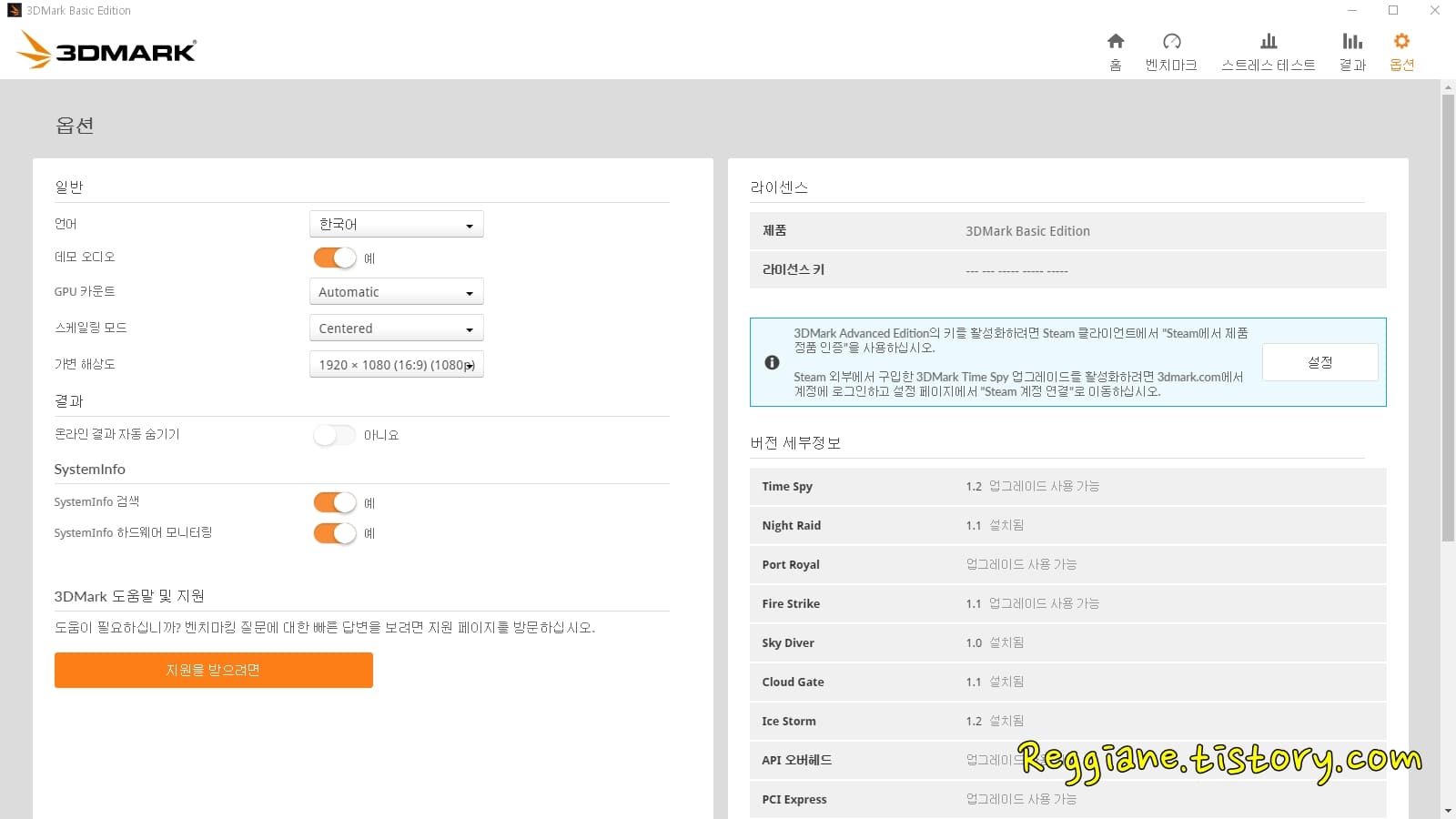The width and height of the screenshot is (1456, 819).
Task: Click the API 오버헤드 row label
Action: tap(797, 761)
